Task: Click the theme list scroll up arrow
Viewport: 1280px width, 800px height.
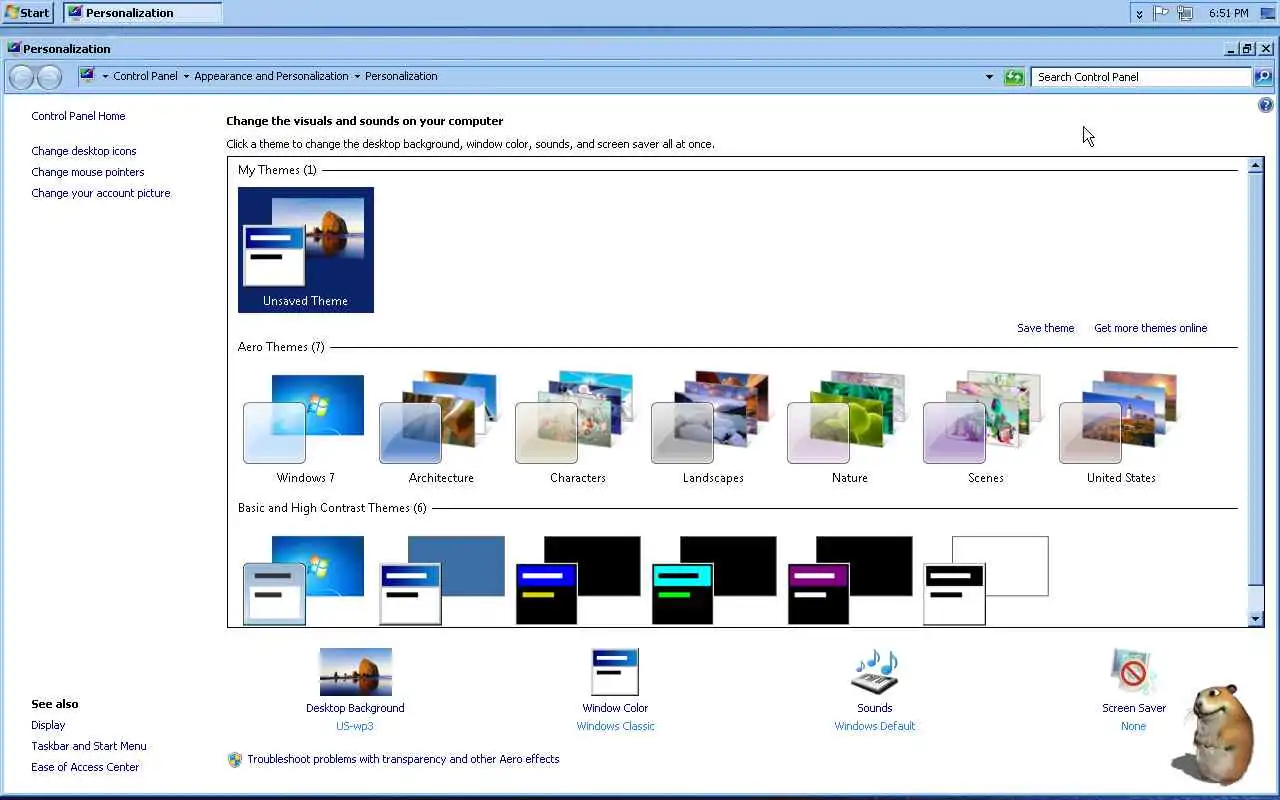Action: (x=1256, y=165)
